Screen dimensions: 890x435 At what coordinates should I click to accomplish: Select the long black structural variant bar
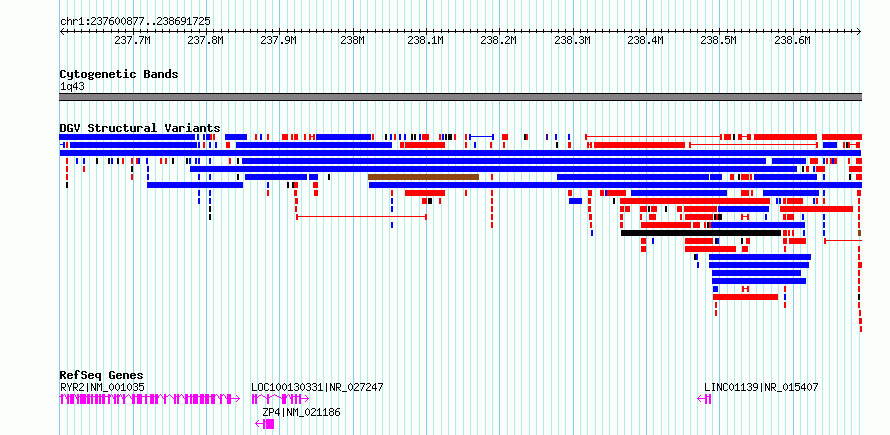tap(701, 233)
